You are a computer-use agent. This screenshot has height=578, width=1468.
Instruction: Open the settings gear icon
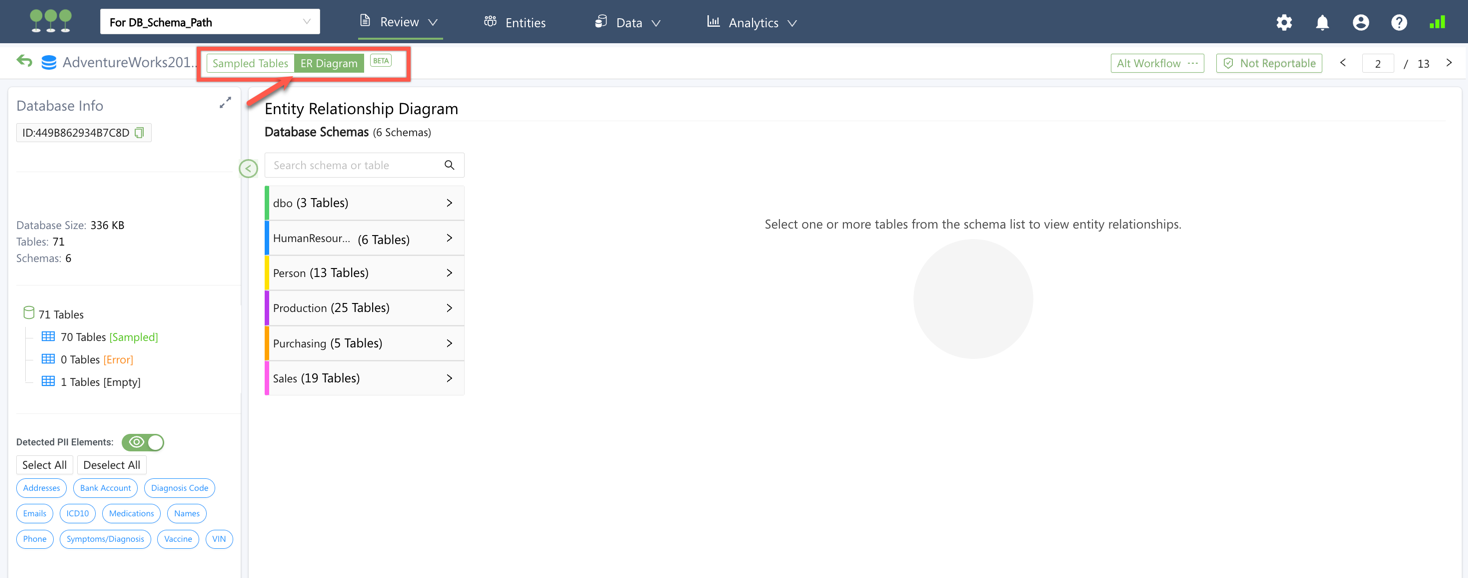[x=1284, y=22]
